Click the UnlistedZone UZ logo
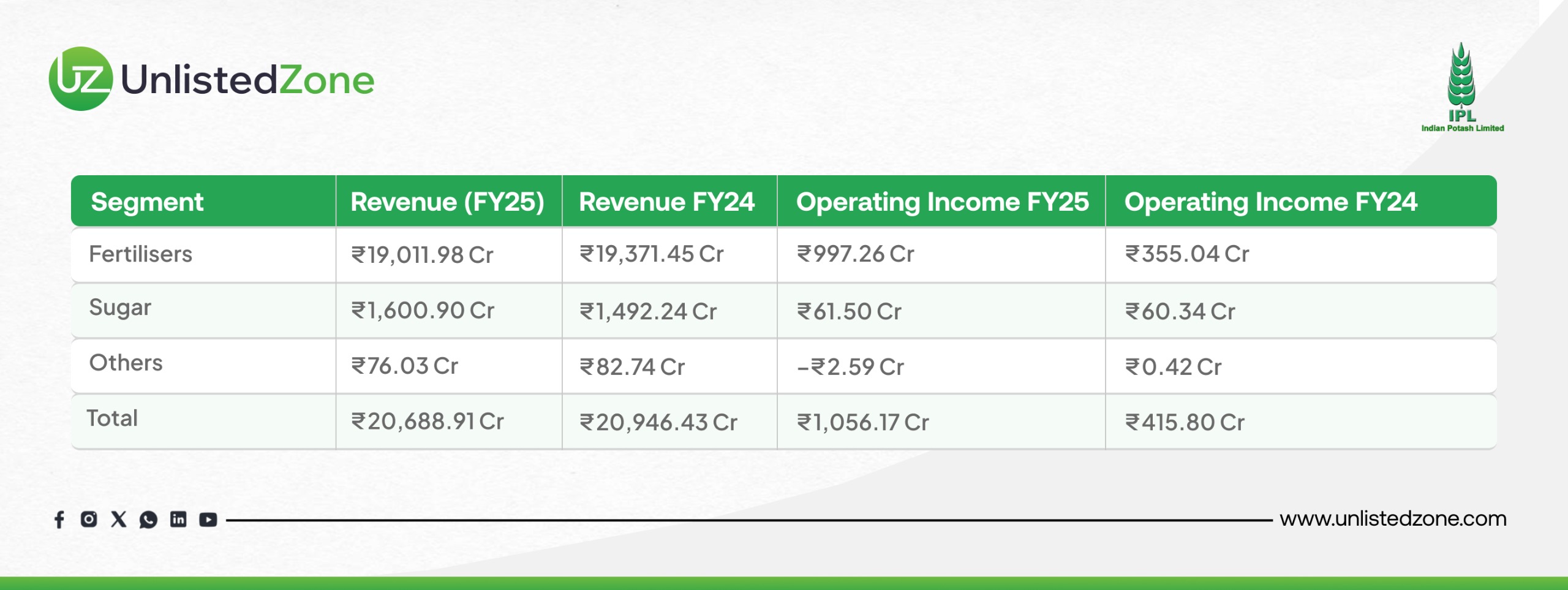The image size is (1568, 590). coord(81,79)
